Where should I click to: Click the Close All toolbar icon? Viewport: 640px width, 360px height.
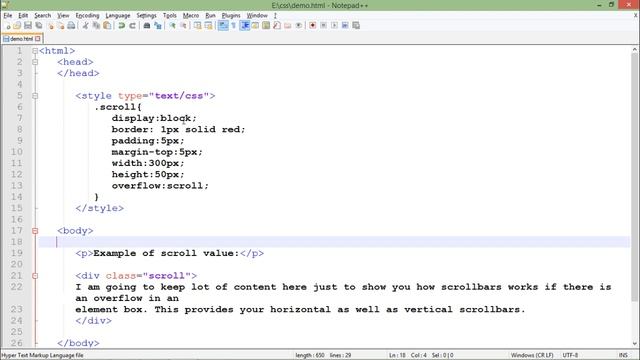tap(61, 25)
